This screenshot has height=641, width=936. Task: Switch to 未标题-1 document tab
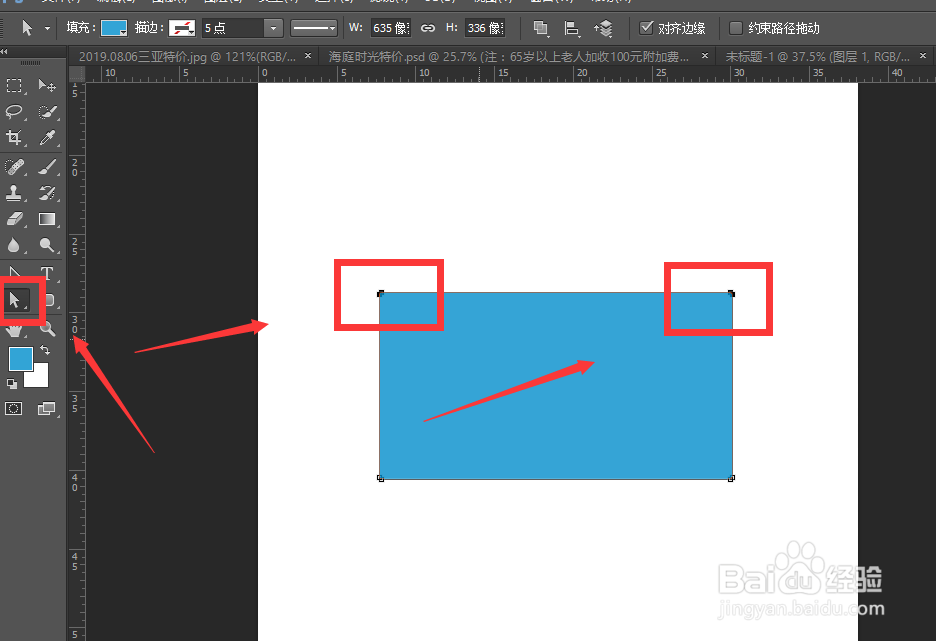point(817,57)
